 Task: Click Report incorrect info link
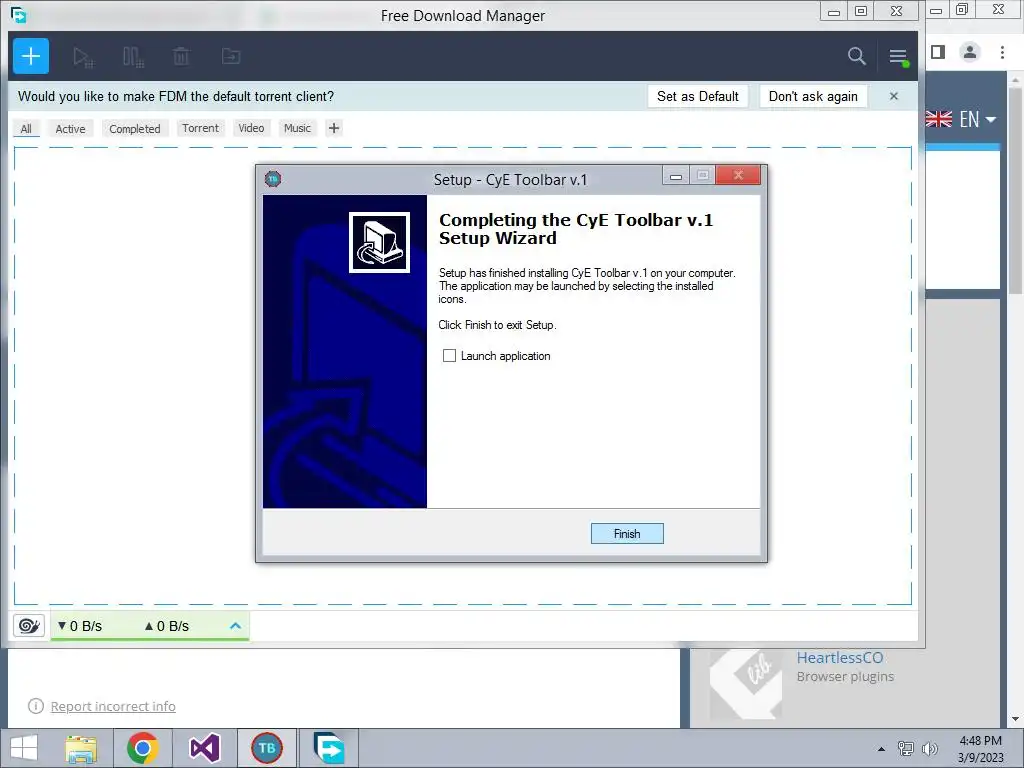[113, 706]
